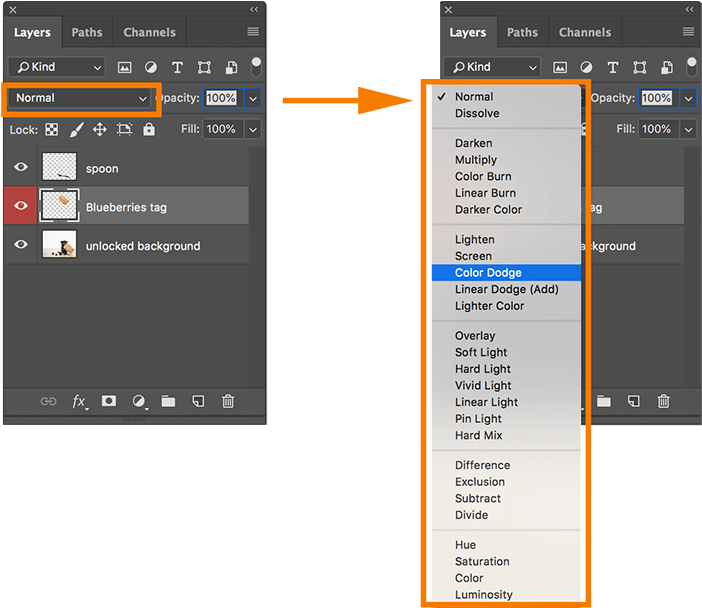
Task: Click the spoon layer thumbnail
Action: point(60,168)
